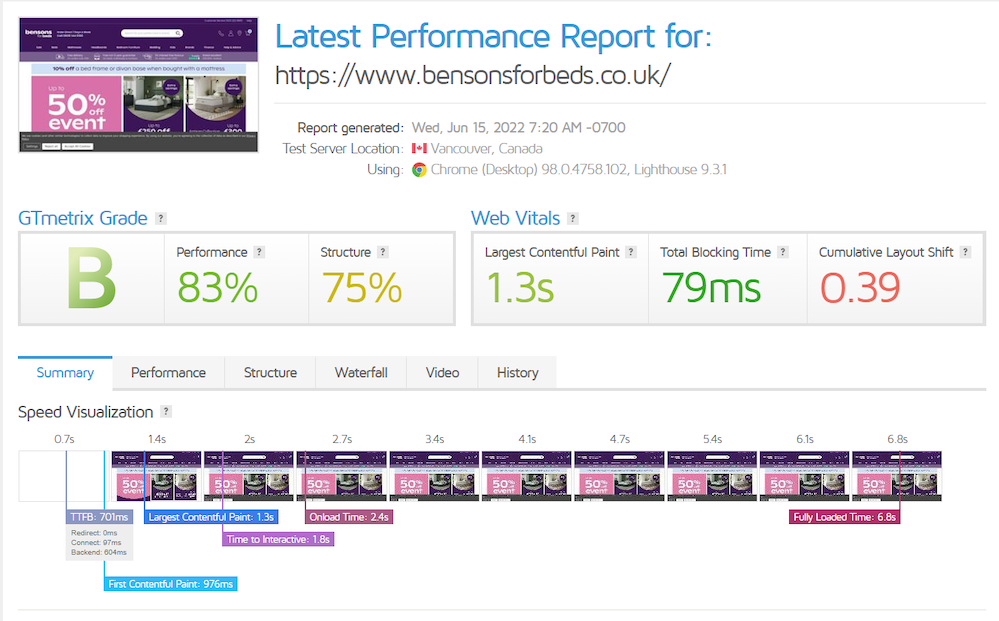
Task: Click the grade B letter
Action: tap(92, 278)
